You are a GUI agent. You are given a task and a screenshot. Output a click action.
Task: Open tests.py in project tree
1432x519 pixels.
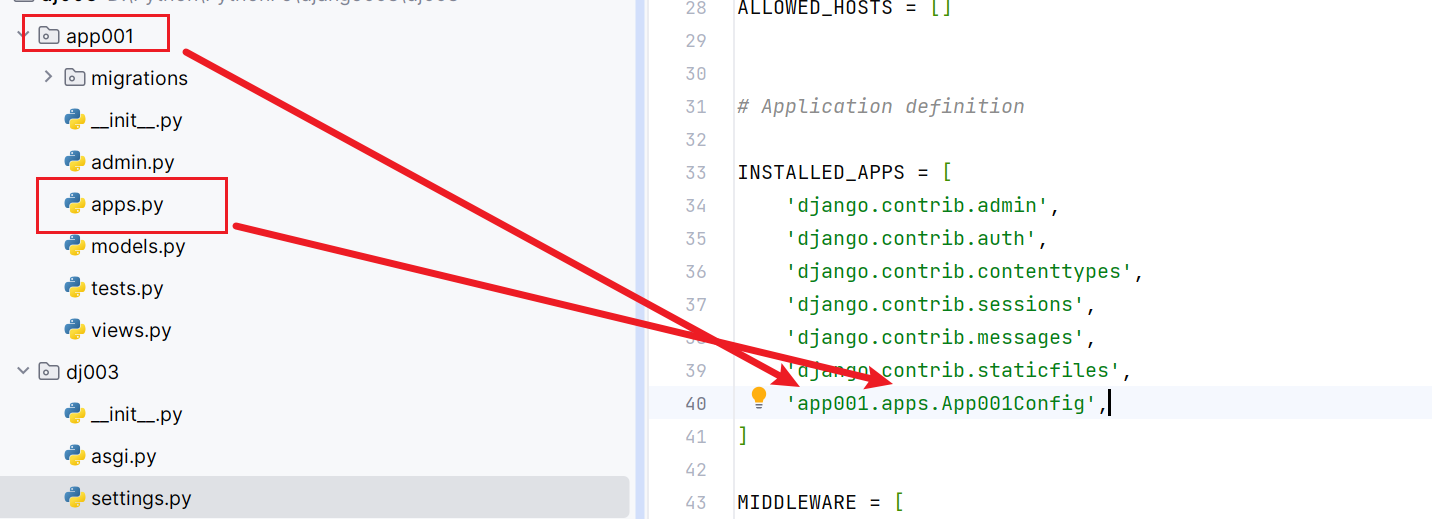click(127, 289)
